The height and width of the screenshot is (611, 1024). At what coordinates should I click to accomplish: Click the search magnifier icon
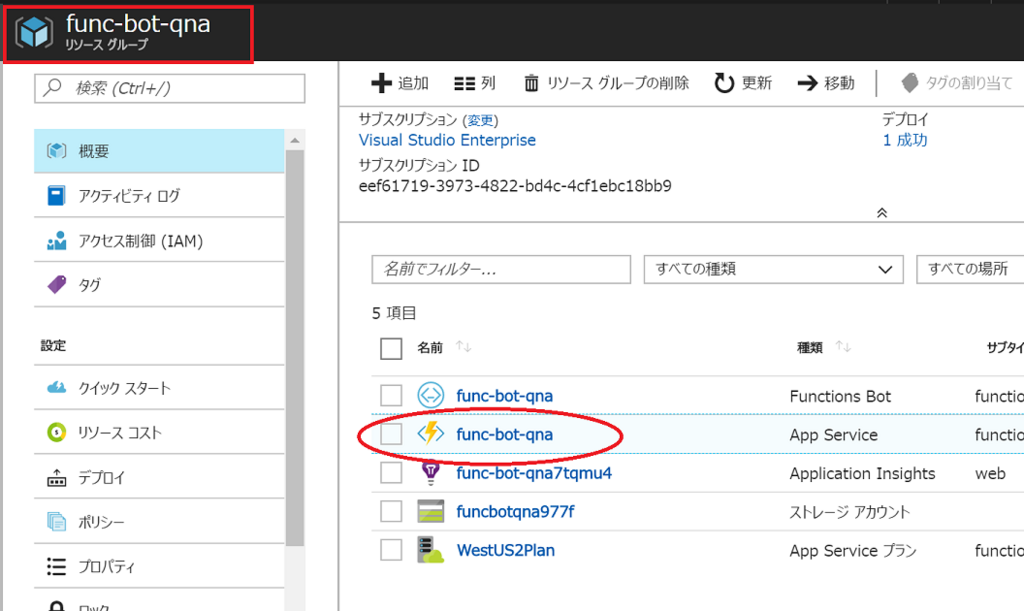tap(52, 87)
